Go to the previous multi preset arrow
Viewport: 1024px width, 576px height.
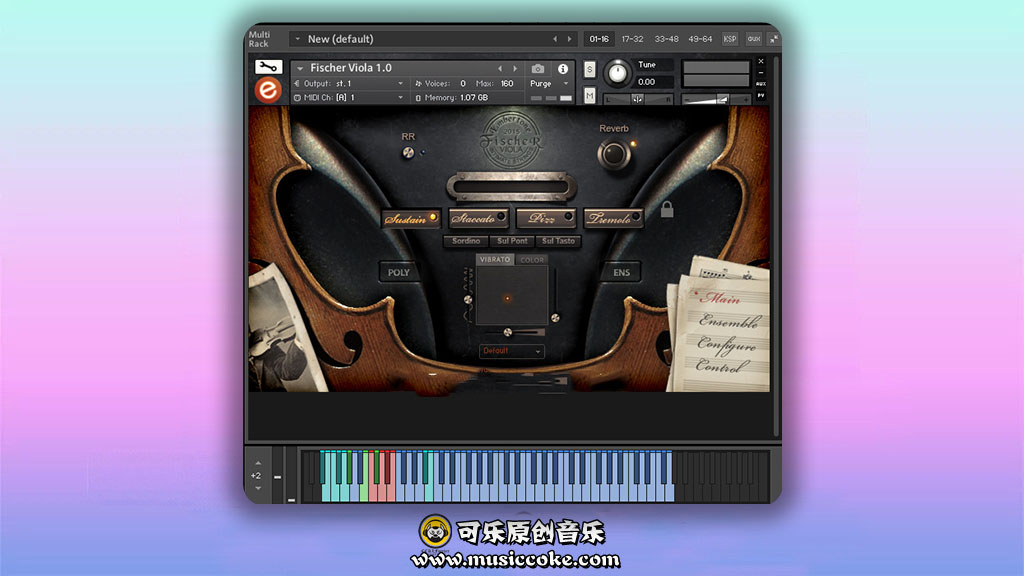555,39
